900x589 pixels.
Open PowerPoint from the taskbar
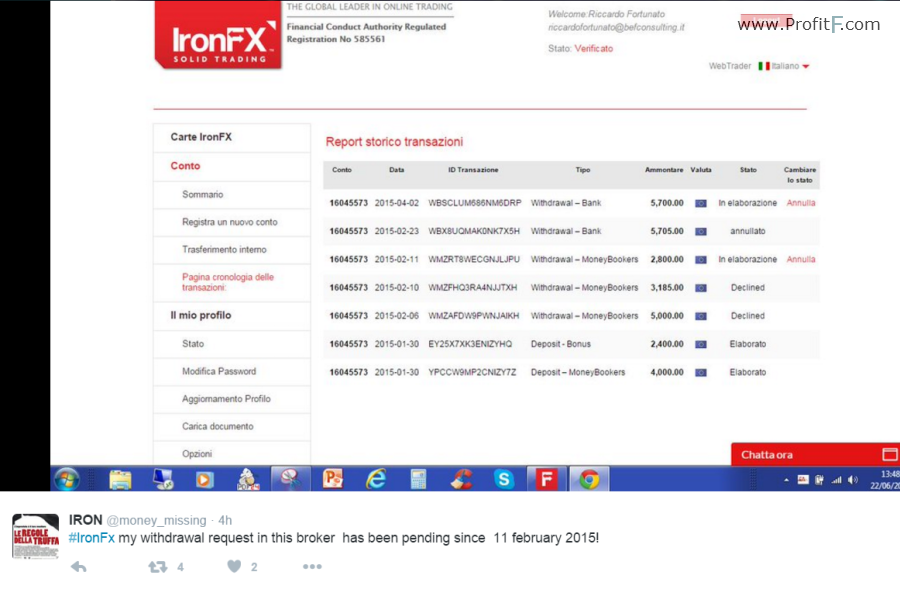(333, 479)
